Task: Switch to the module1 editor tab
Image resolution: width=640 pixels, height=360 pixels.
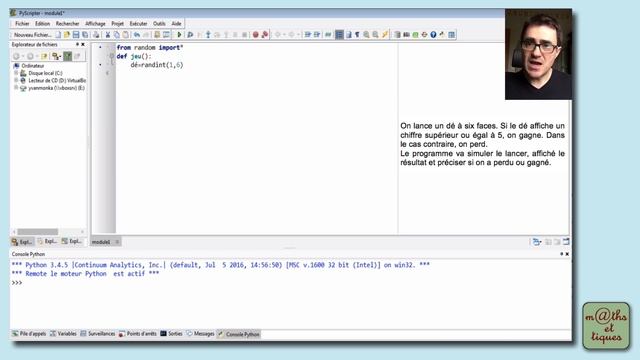Action: (x=101, y=242)
